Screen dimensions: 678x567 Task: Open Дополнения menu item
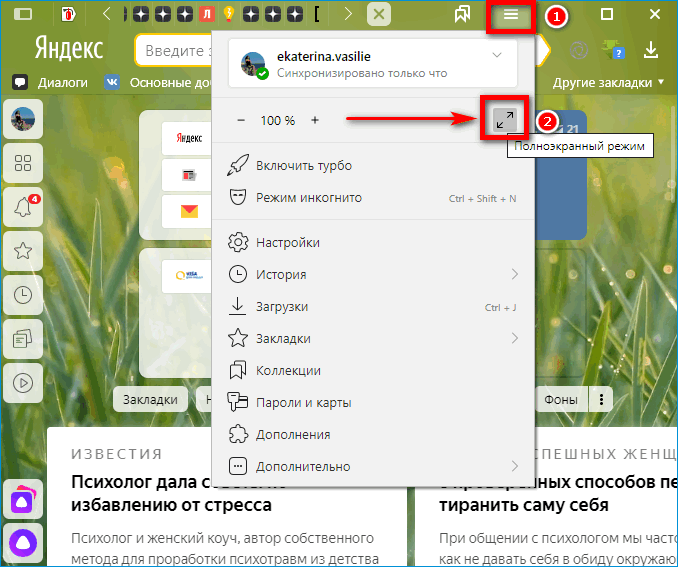click(x=373, y=434)
